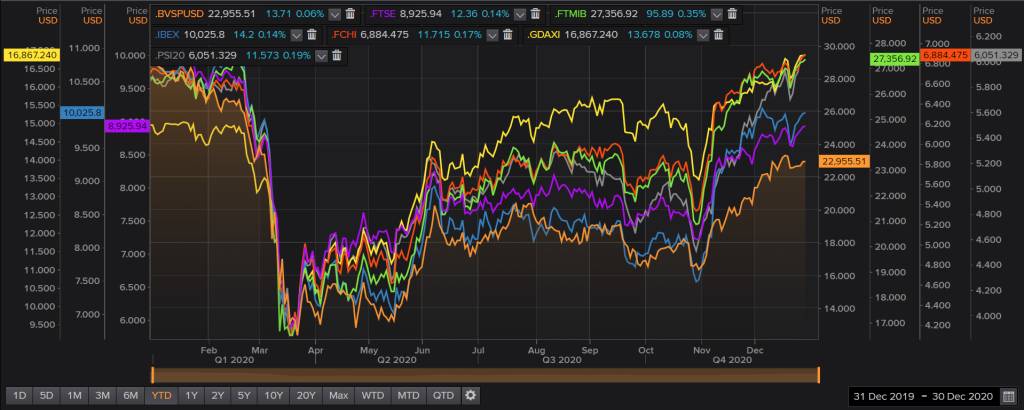Select the 6M time range
1024x410 pixels.
coord(130,395)
